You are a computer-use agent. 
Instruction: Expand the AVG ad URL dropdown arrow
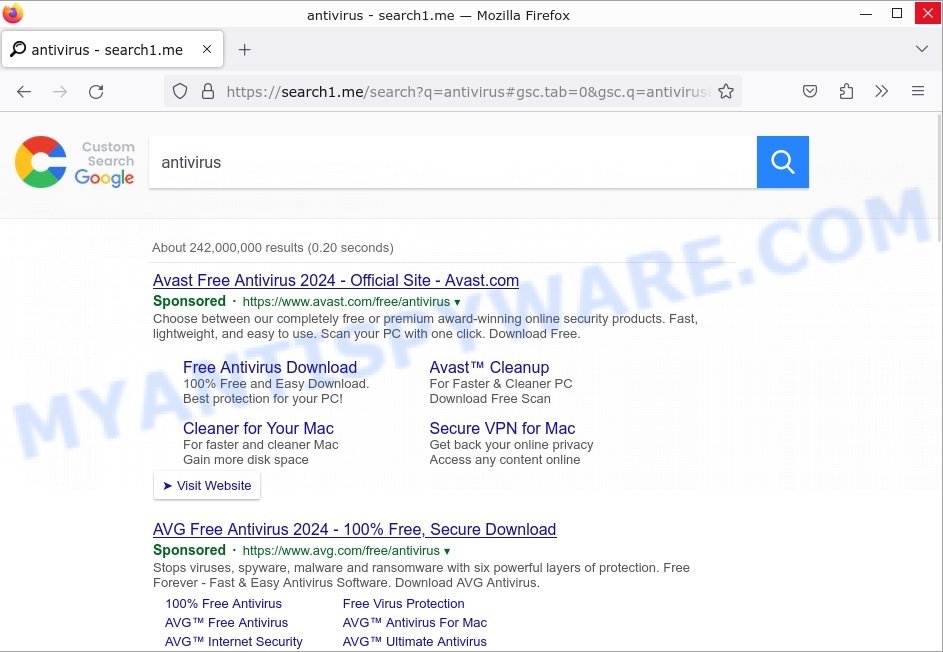click(447, 551)
